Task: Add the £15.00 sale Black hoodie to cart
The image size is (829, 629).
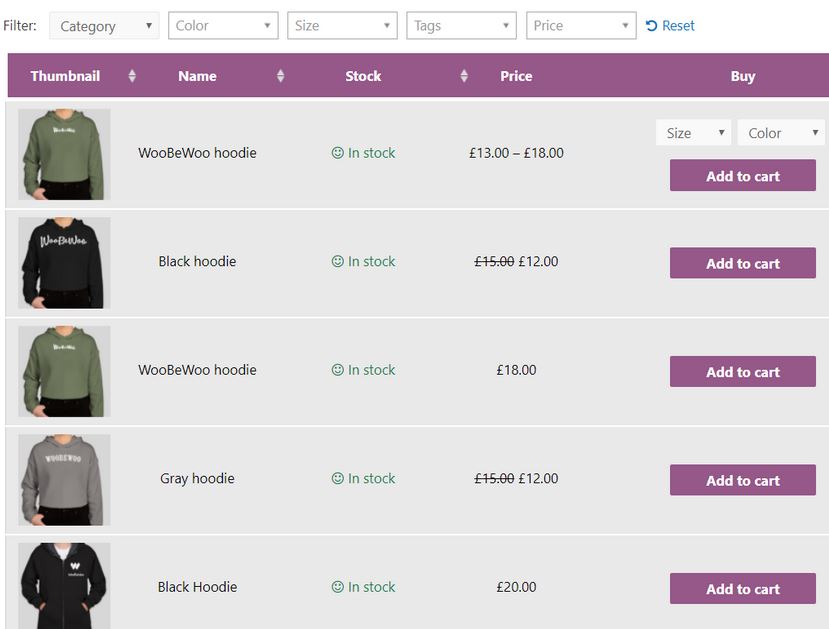Action: point(743,263)
